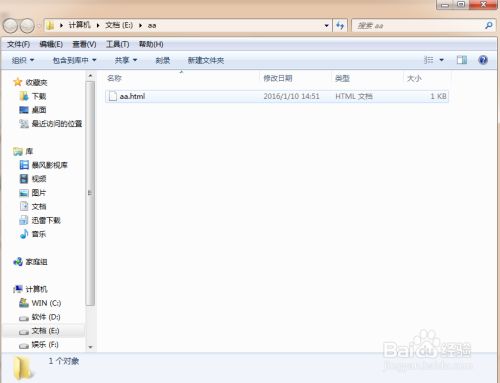Viewport: 500px width, 383px height.
Task: Click the 文档 library icon
Action: click(24, 206)
